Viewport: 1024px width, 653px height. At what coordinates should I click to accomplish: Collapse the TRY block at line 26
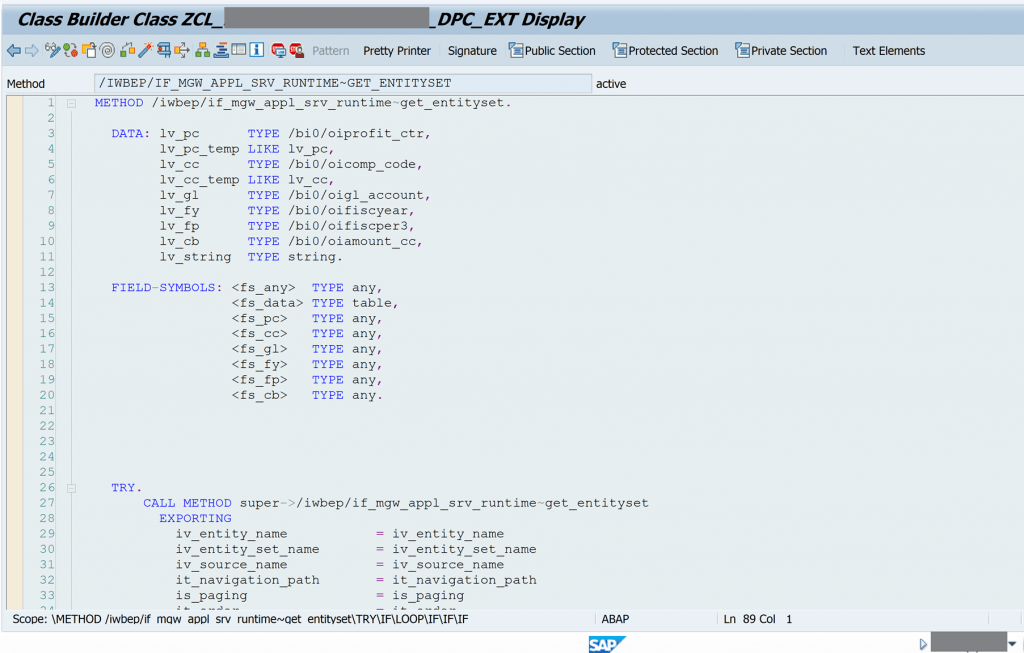click(x=71, y=488)
